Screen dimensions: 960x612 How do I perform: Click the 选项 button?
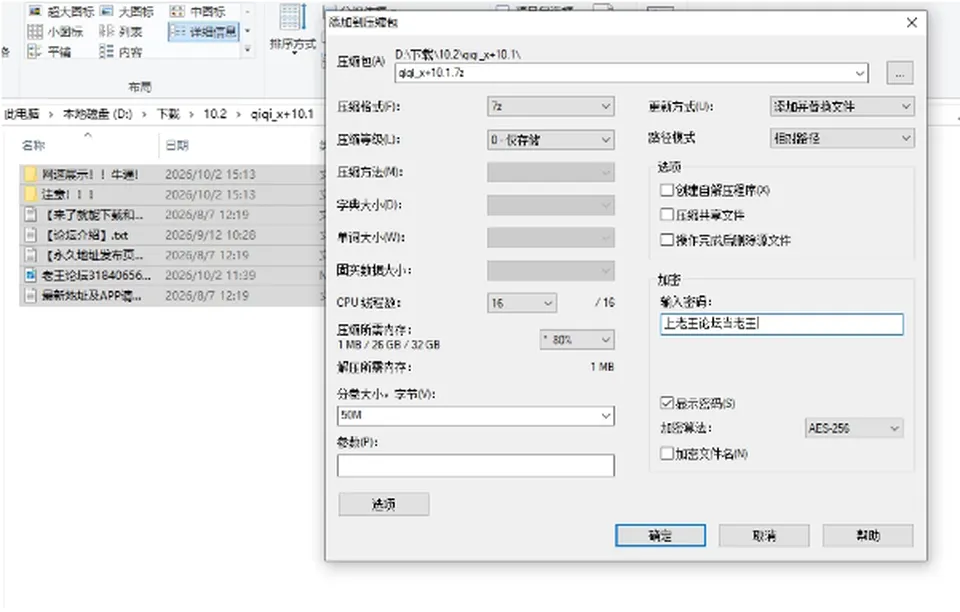coord(383,504)
